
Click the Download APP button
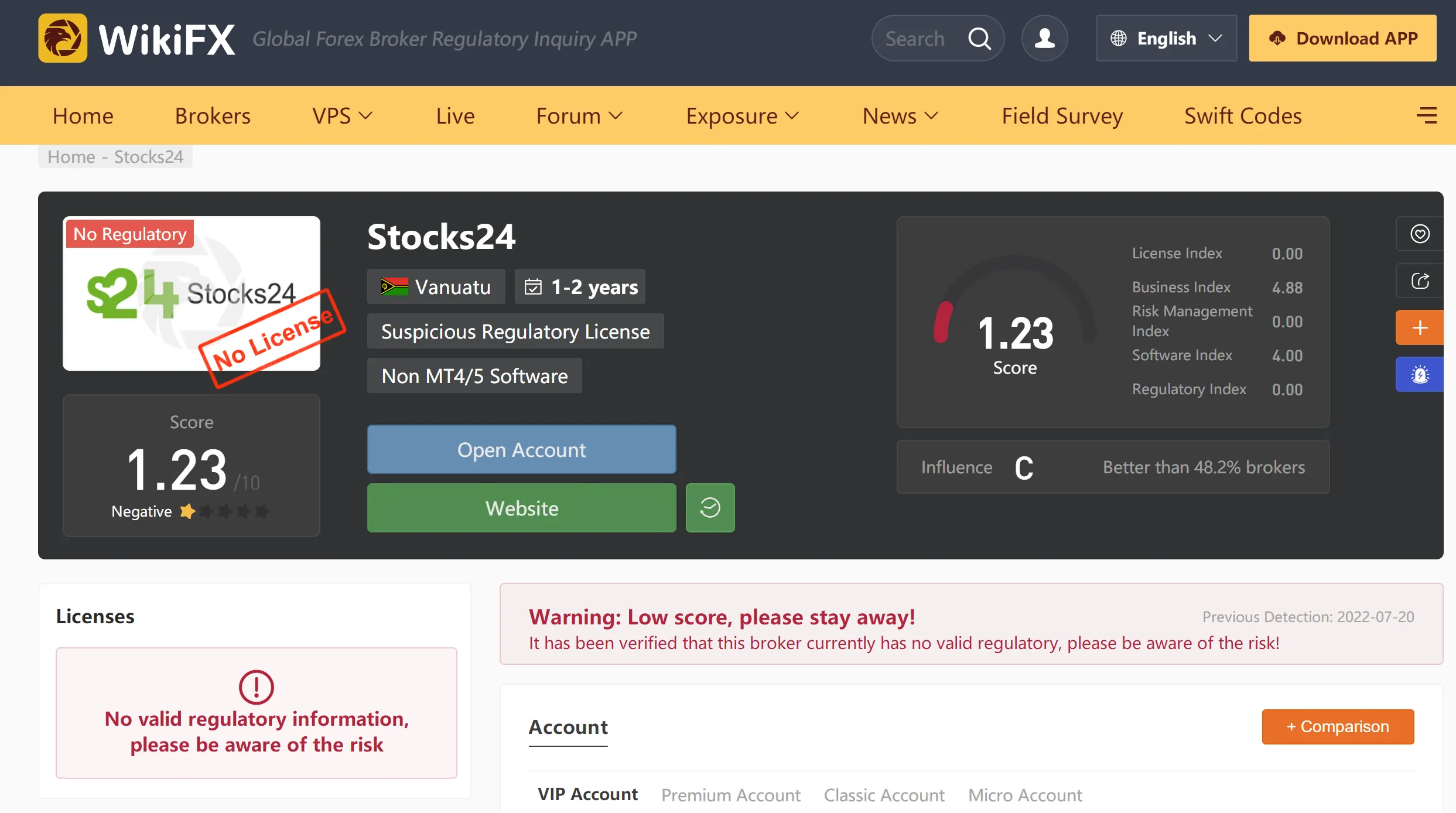[1342, 39]
